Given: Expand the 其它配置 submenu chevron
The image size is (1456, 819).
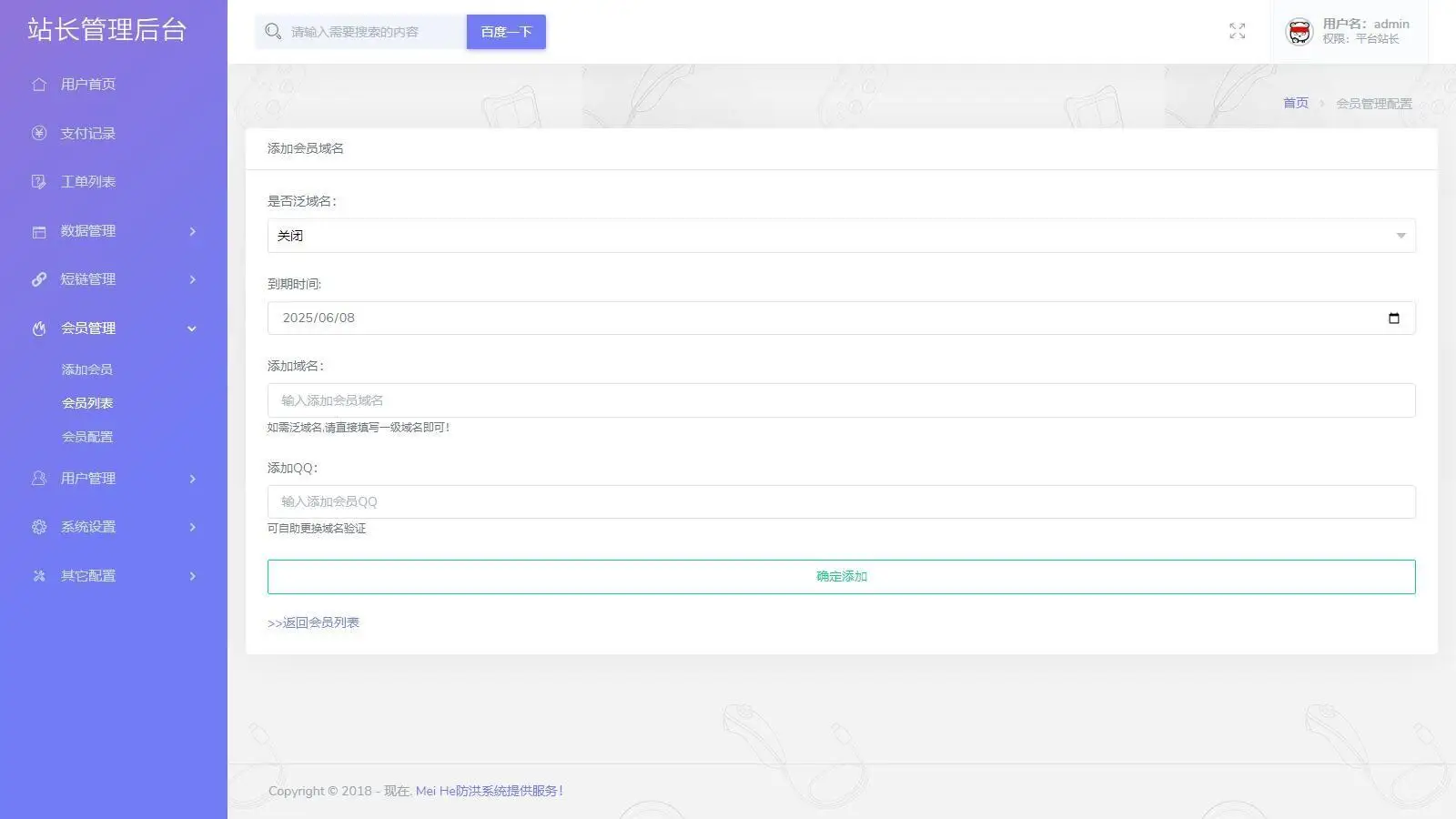Looking at the screenshot, I should pos(192,576).
